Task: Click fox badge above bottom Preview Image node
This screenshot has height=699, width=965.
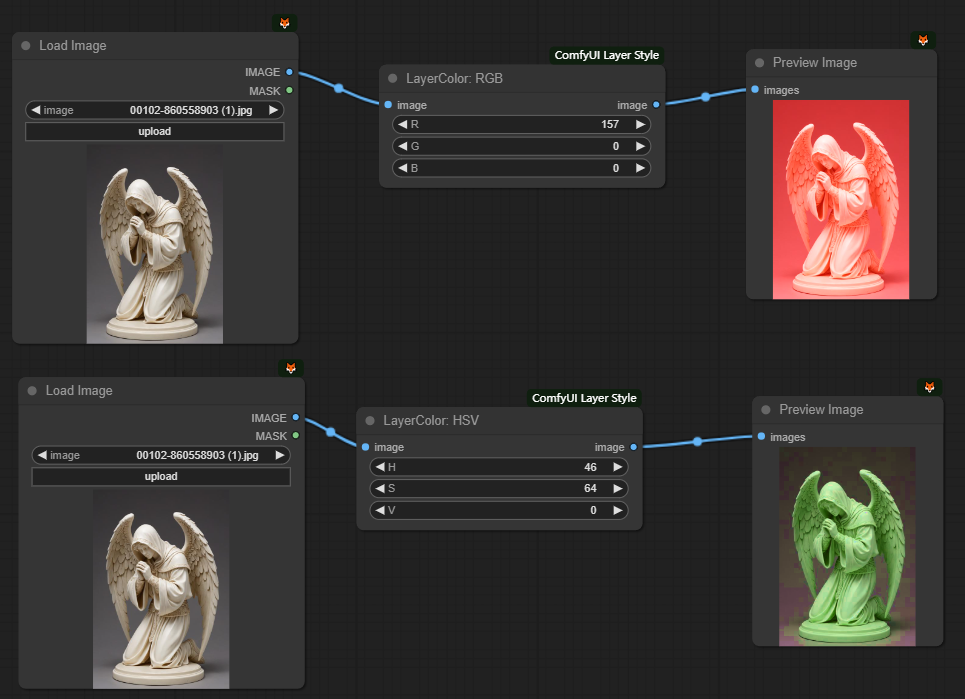Action: pyautogui.click(x=929, y=387)
